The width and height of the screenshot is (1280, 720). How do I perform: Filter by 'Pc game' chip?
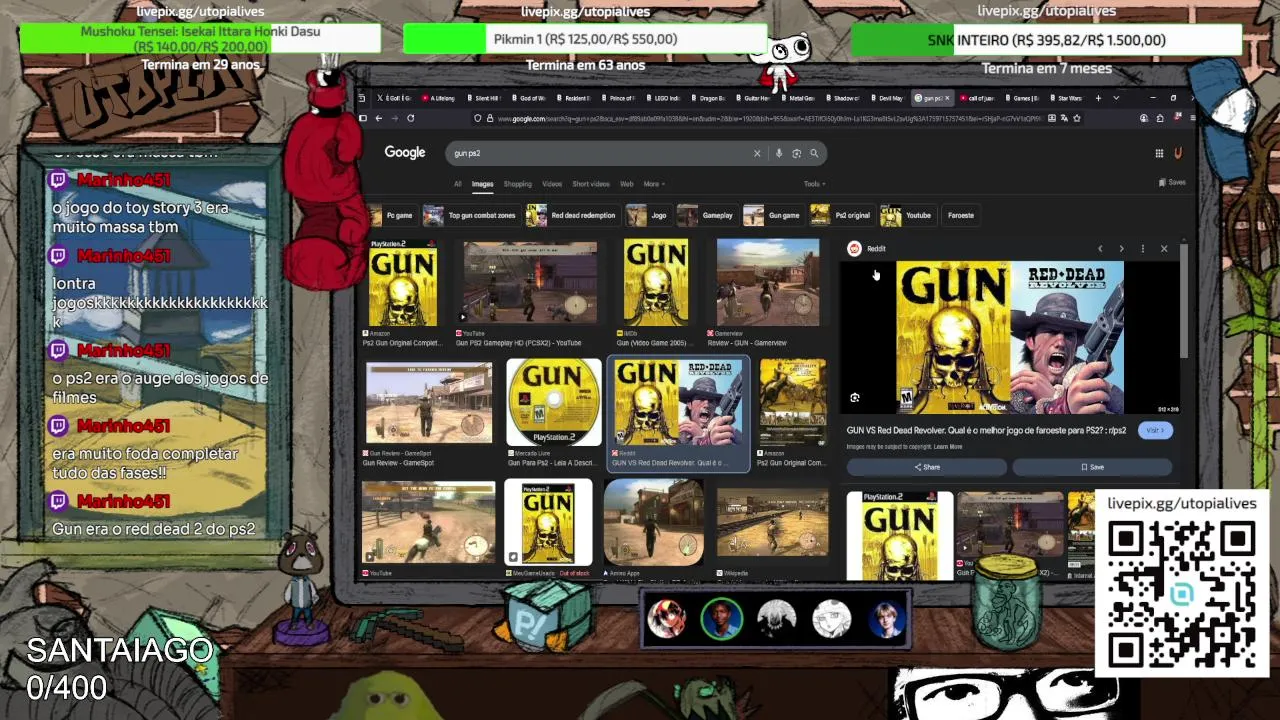click(x=393, y=215)
